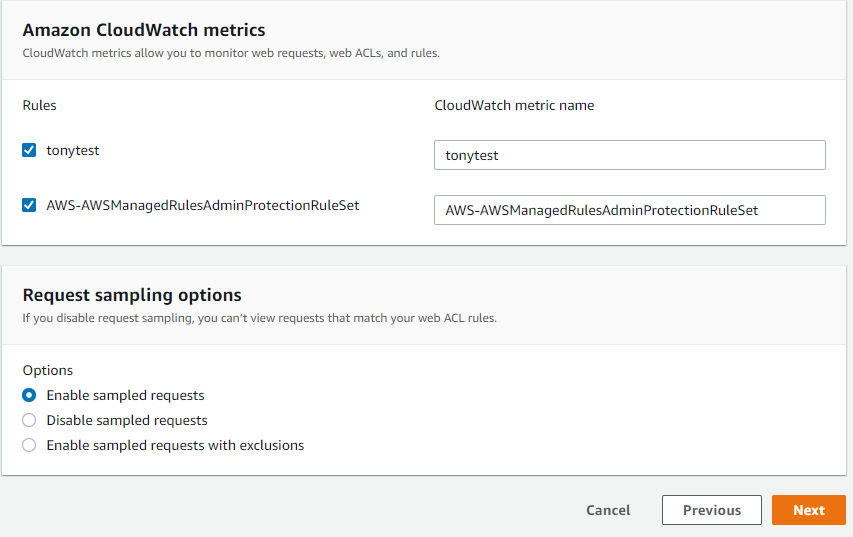
Task: Select Enable sampled requests with exclusions
Action: (x=29, y=445)
